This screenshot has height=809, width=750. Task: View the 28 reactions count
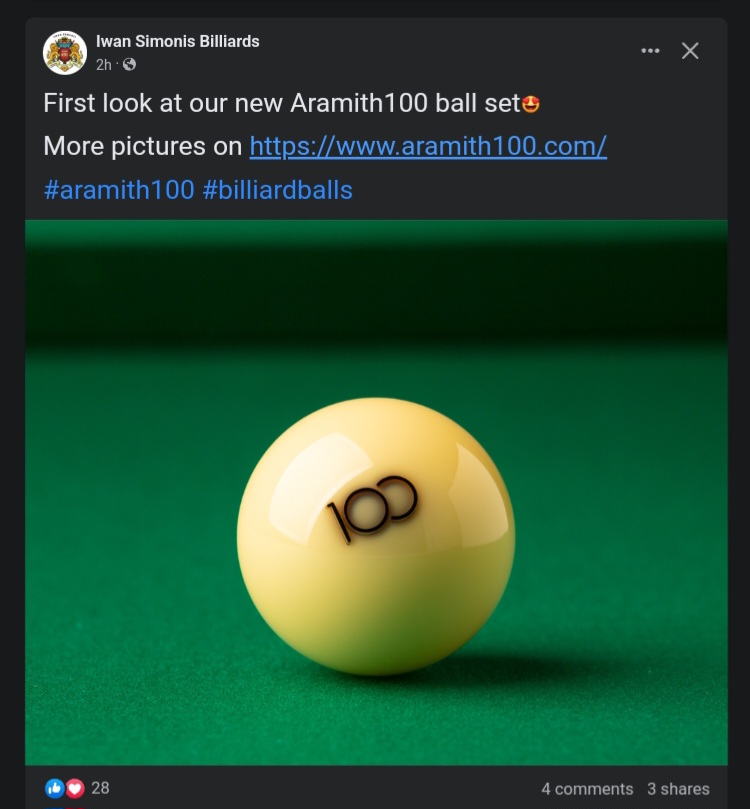pos(100,788)
